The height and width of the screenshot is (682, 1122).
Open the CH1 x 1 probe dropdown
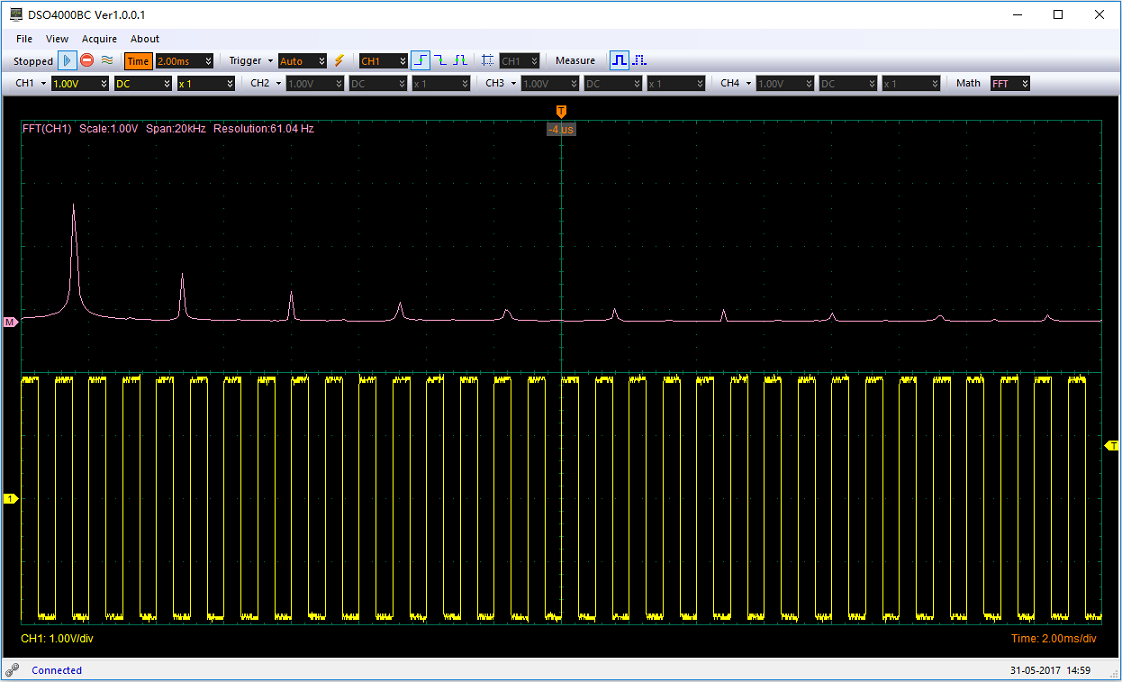pyautogui.click(x=206, y=84)
